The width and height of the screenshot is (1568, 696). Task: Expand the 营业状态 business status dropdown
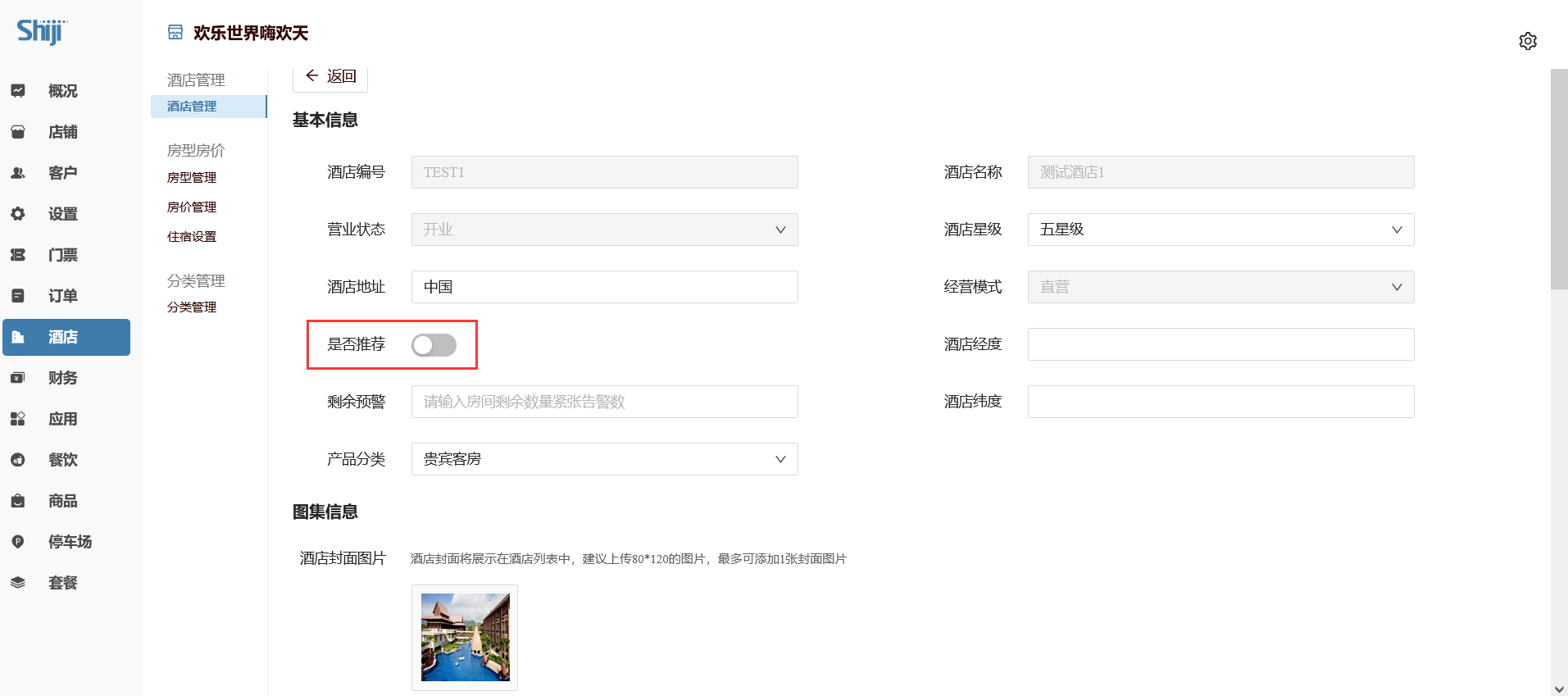604,230
